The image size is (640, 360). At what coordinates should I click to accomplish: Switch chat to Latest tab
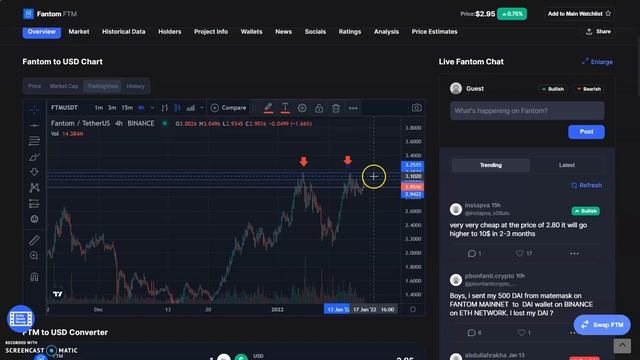567,165
